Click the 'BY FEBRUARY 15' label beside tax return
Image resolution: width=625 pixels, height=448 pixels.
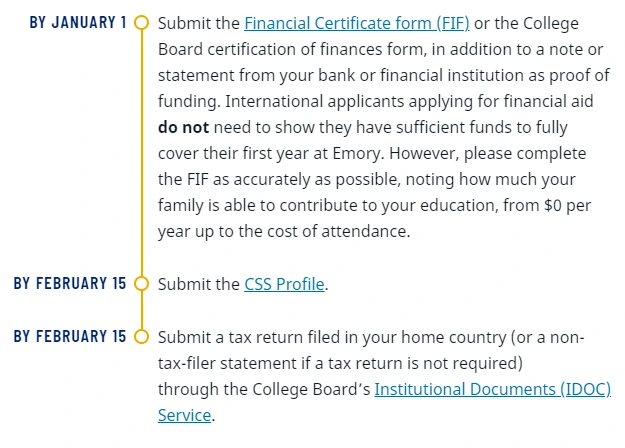click(70, 336)
